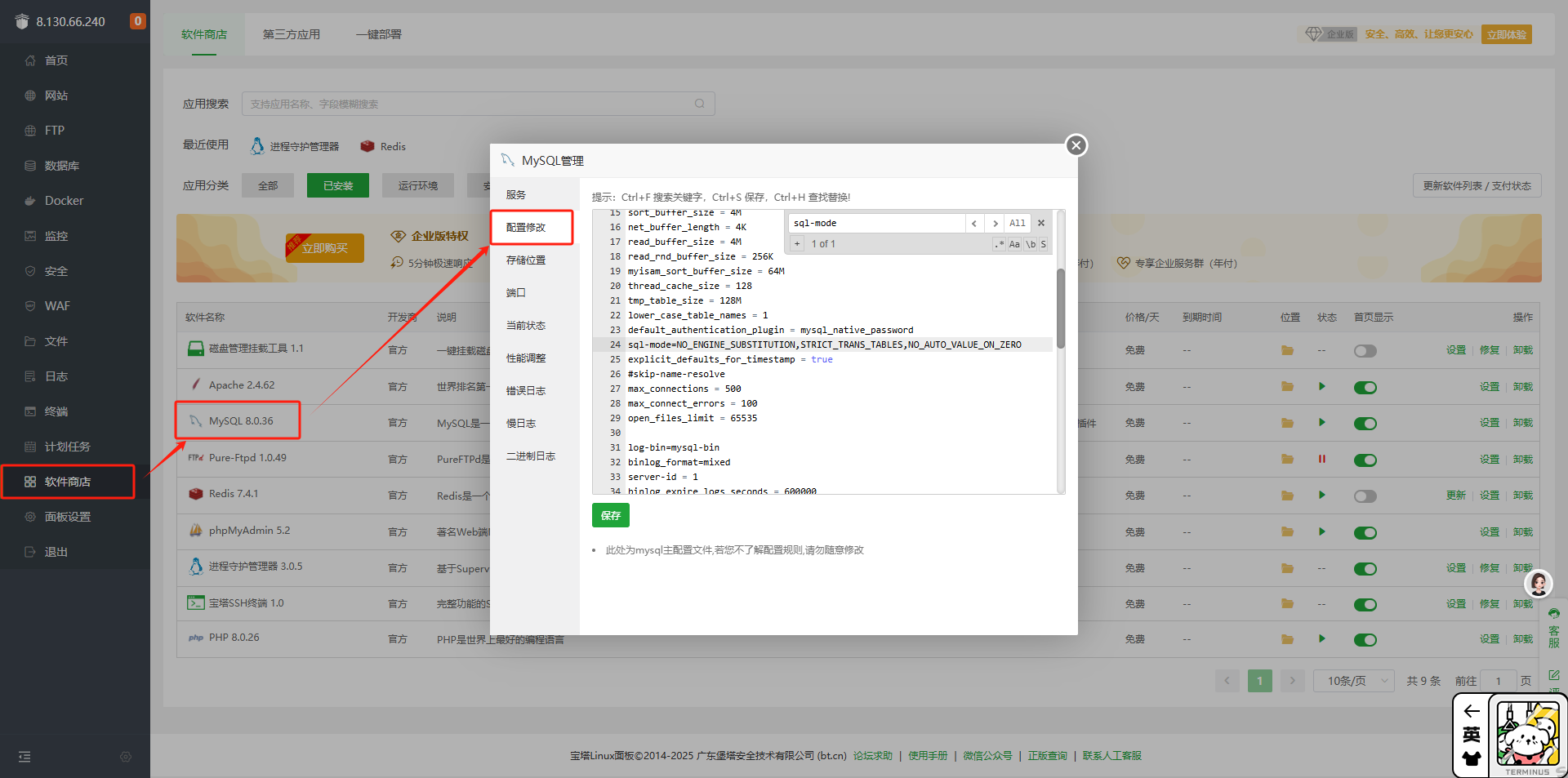Enable homepage display switch for Redis 7.4.1
The image size is (1568, 778).
point(1365,496)
